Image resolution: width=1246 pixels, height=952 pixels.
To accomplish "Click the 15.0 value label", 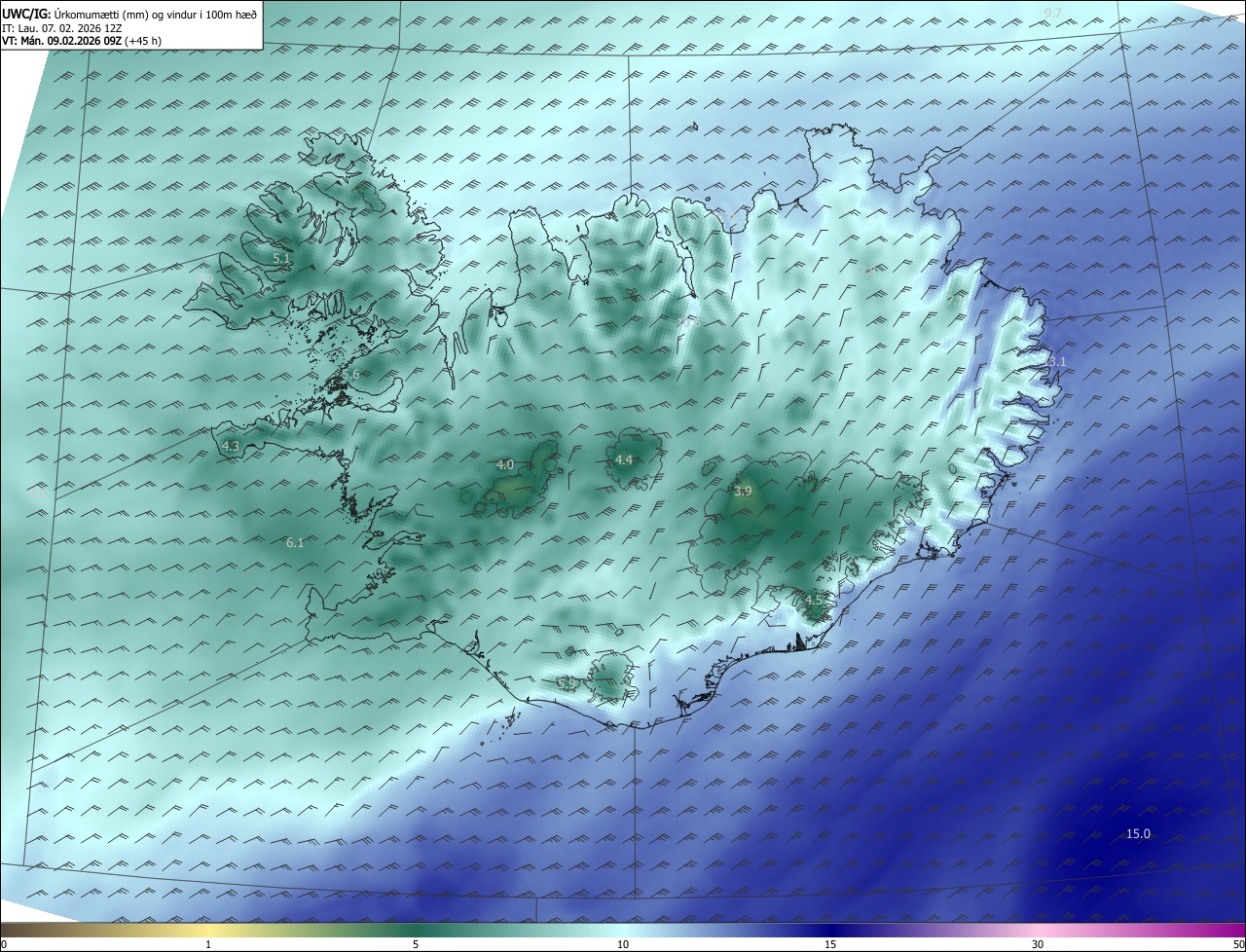I will pyautogui.click(x=1138, y=833).
